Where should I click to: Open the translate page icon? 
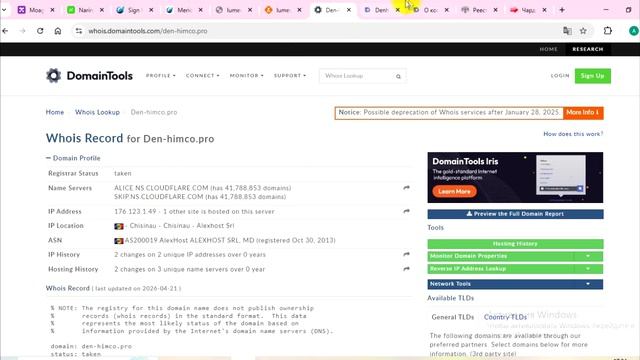(x=567, y=31)
